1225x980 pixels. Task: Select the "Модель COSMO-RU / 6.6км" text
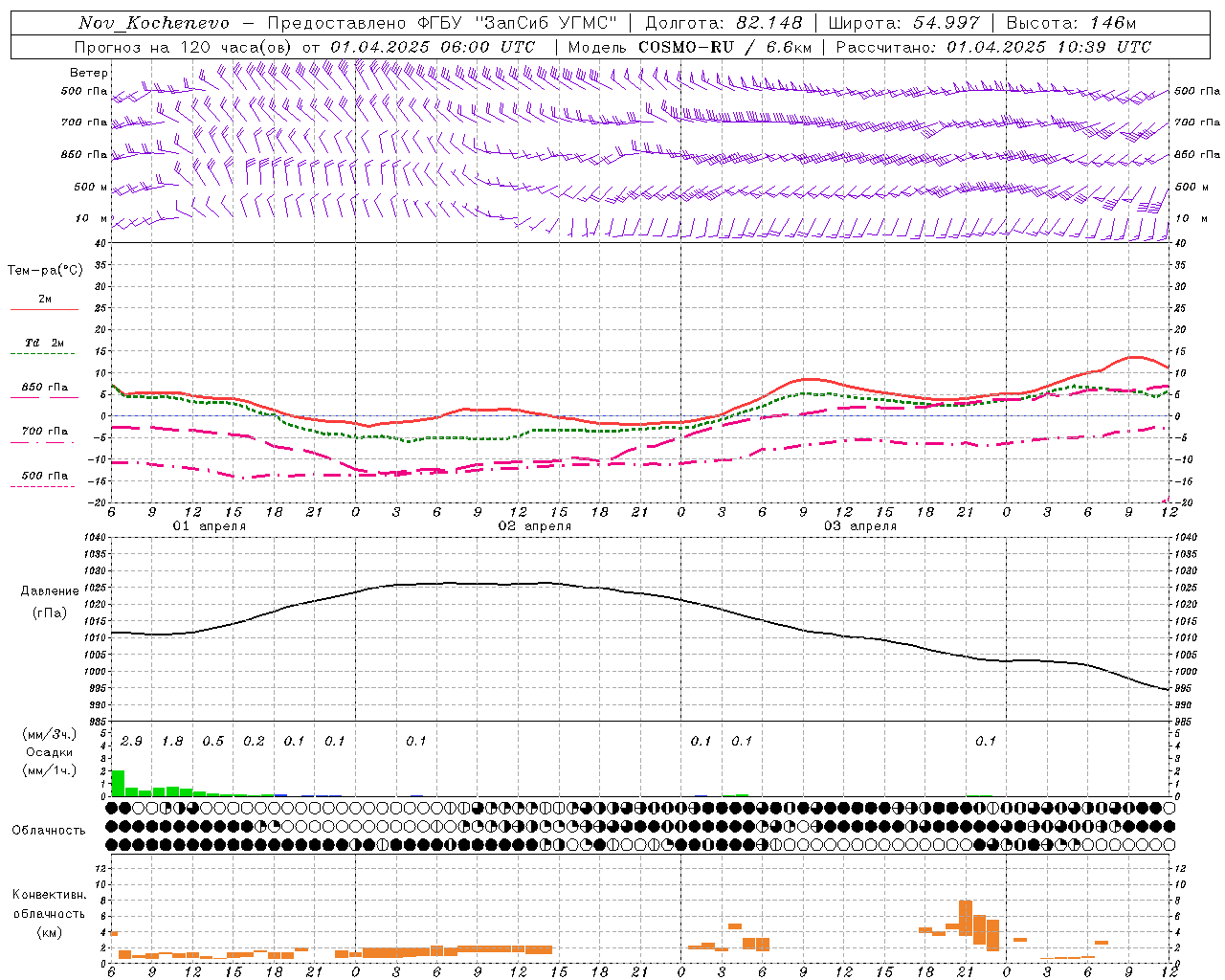689,47
